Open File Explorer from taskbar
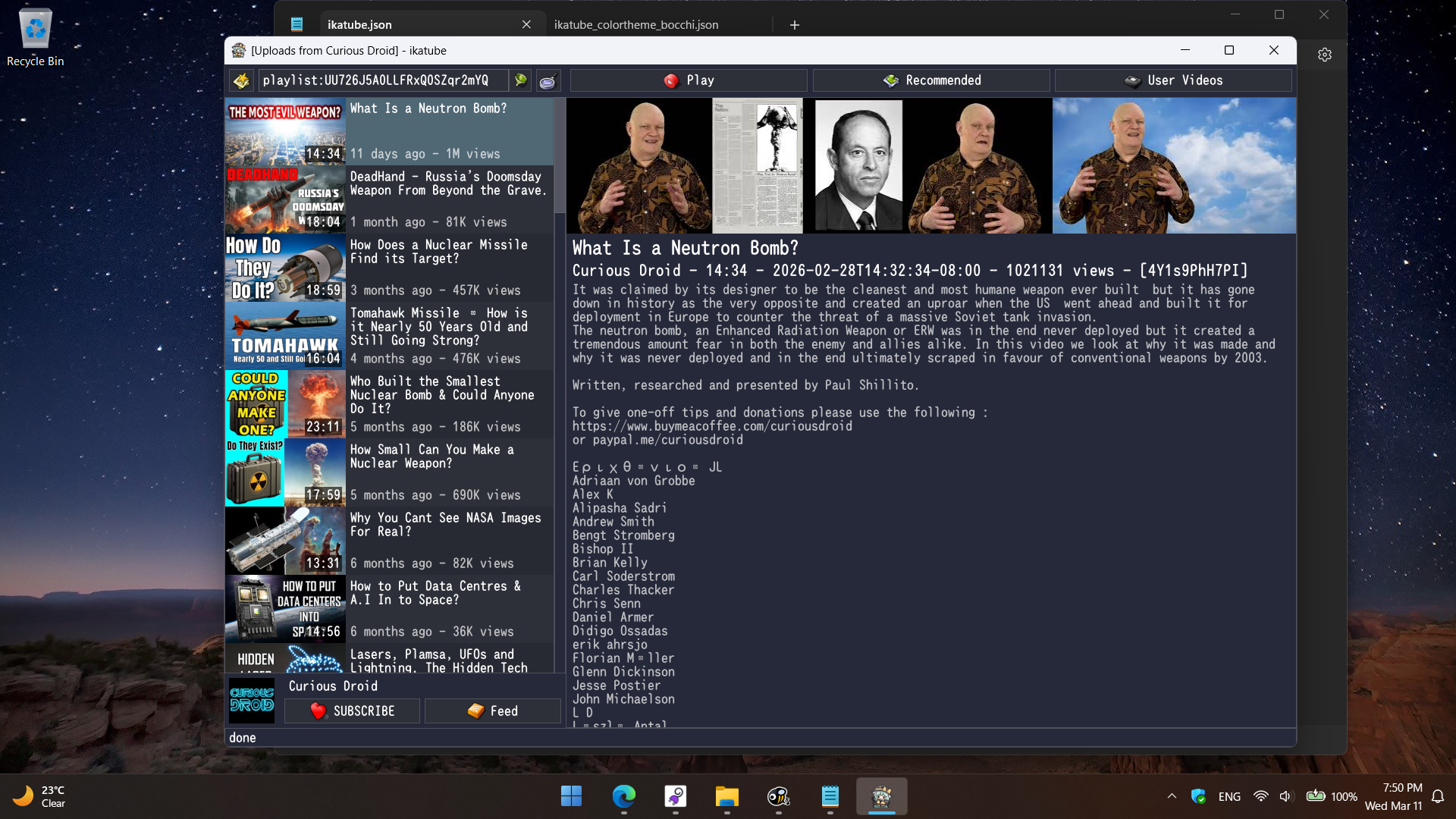The height and width of the screenshot is (819, 1456). click(726, 796)
